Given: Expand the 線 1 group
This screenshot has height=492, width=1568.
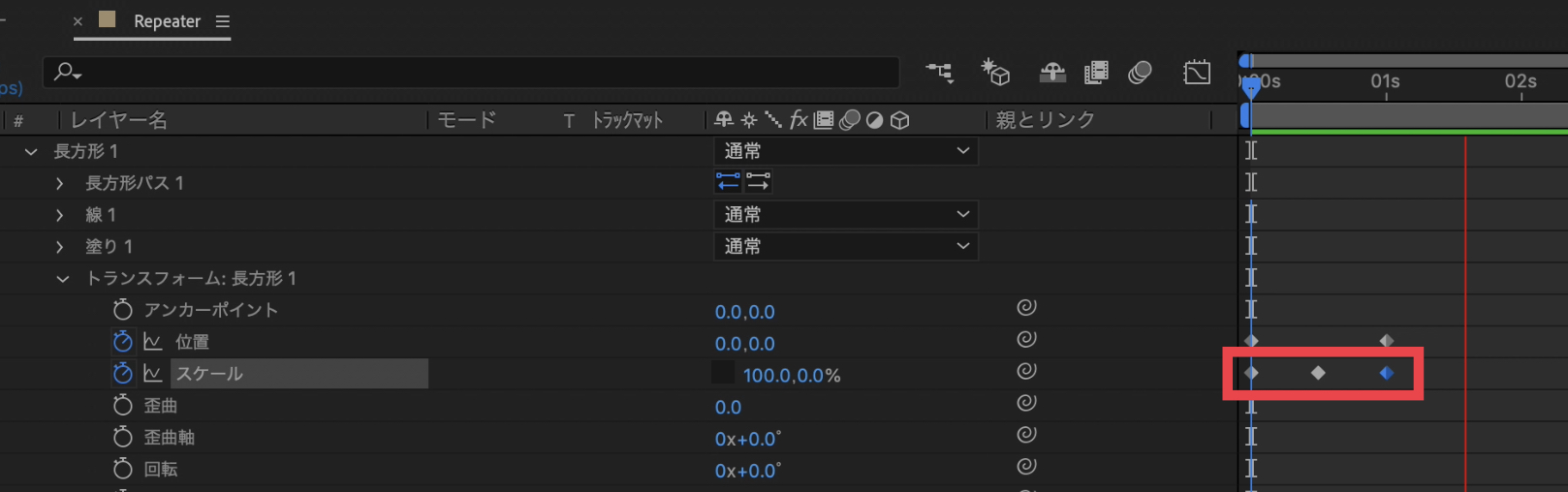Looking at the screenshot, I should tap(60, 215).
